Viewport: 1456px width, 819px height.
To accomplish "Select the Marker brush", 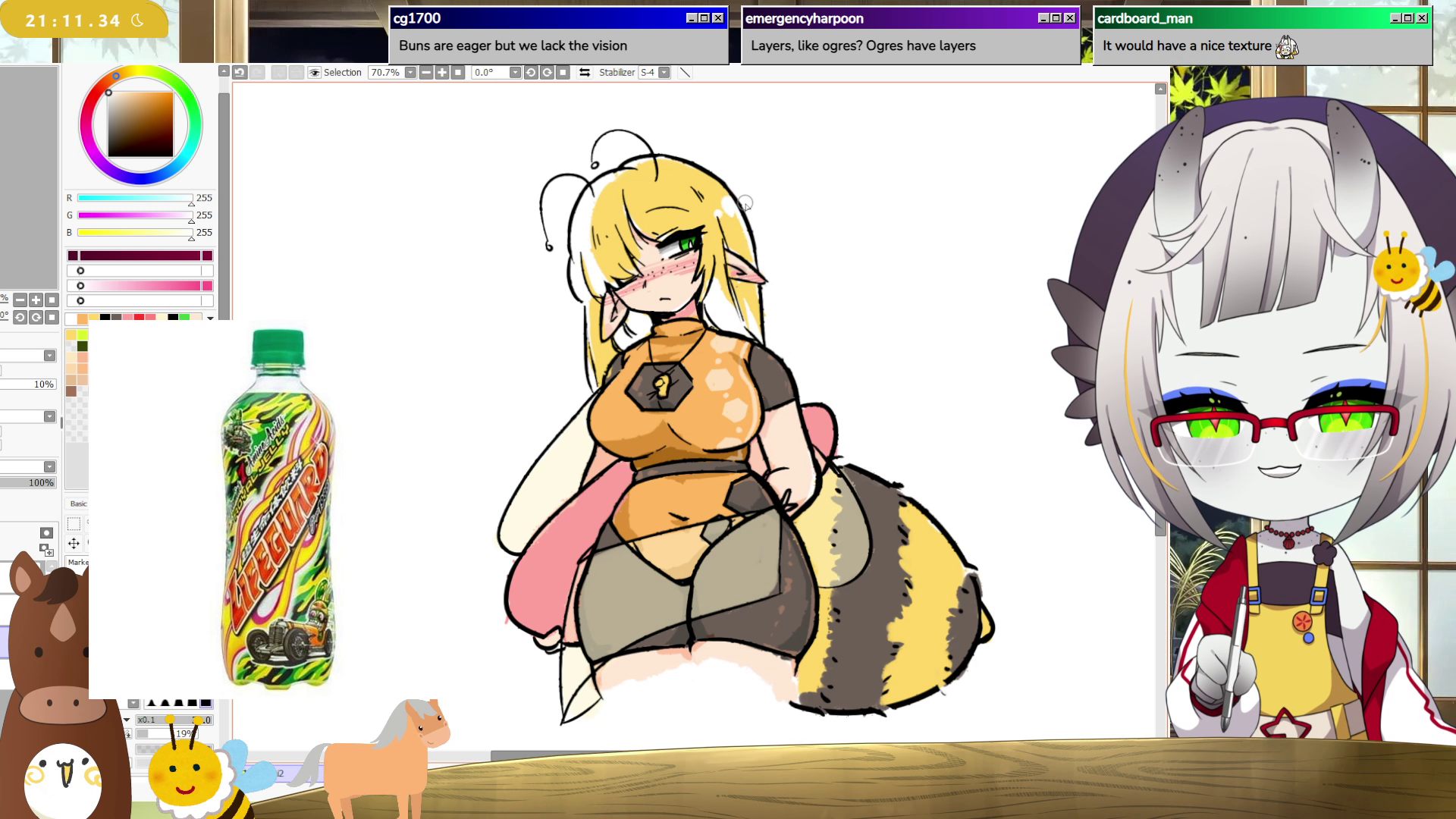I will 78,562.
